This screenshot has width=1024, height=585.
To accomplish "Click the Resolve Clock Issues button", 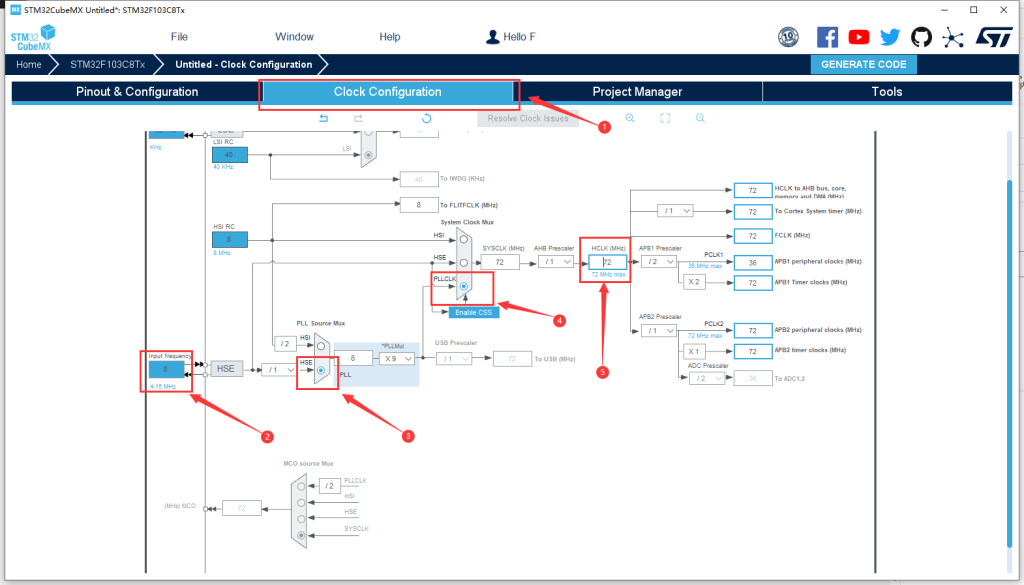I will point(528,118).
